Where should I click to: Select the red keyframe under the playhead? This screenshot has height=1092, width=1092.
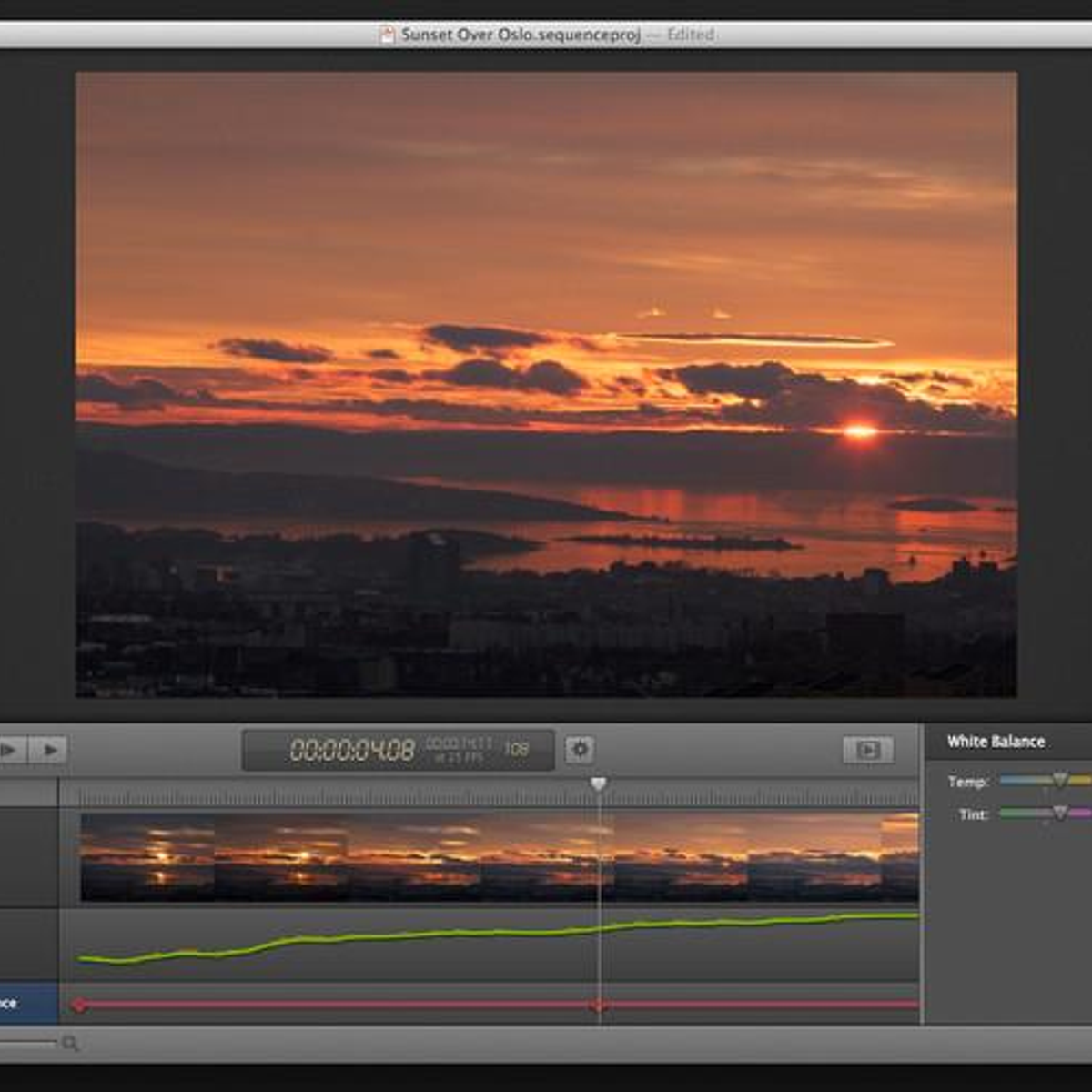(x=597, y=1006)
